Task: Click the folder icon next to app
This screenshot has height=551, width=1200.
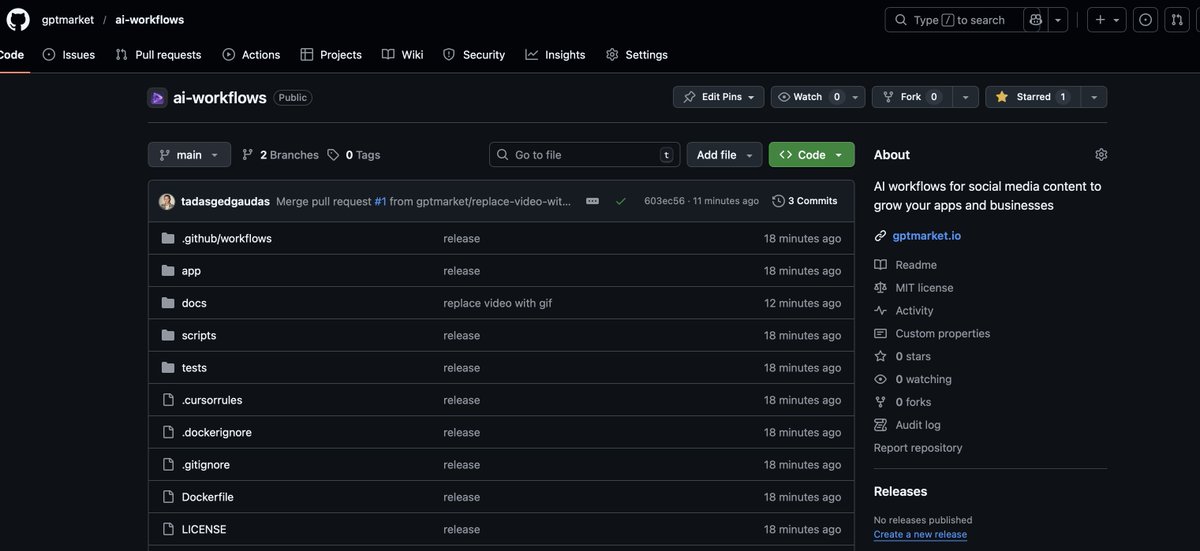Action: point(168,271)
